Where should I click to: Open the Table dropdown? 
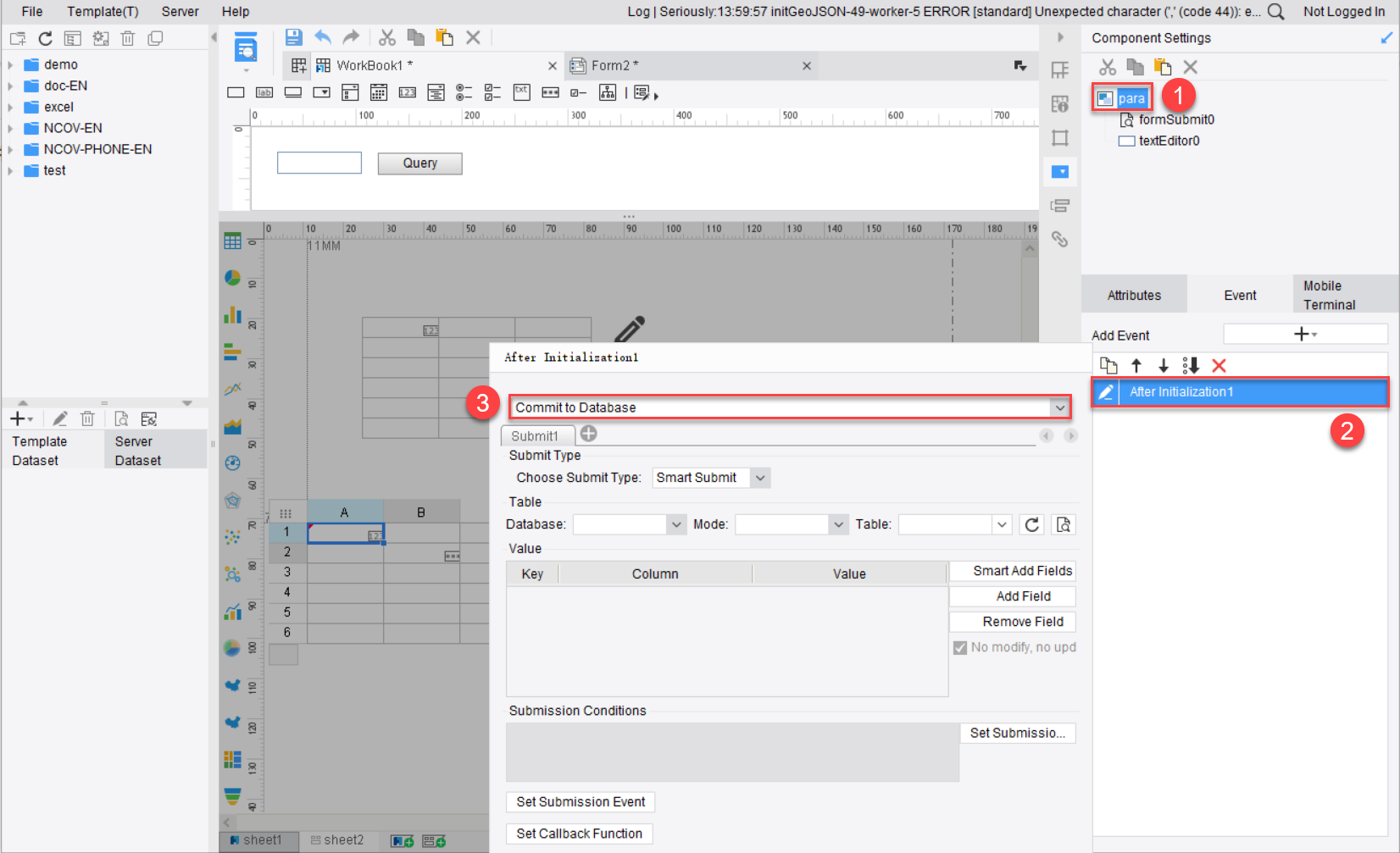click(1003, 524)
